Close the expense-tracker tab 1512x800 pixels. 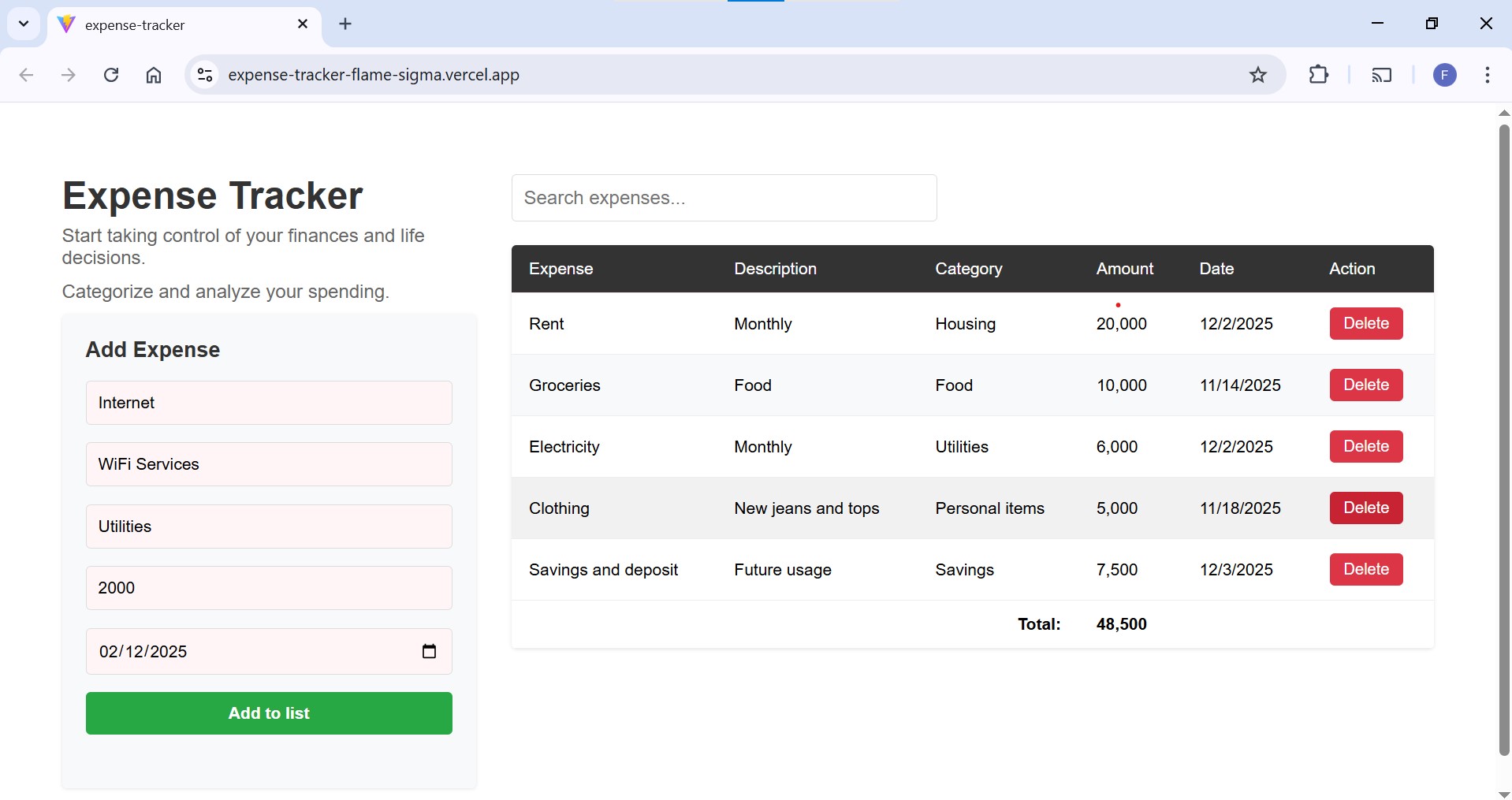[x=303, y=24]
